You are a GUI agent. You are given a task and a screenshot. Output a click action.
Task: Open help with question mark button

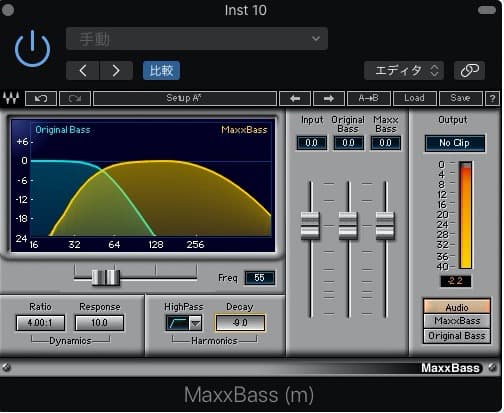pos(492,99)
